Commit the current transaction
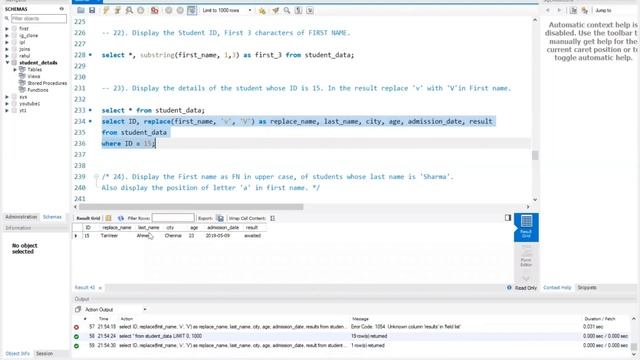The height and width of the screenshot is (360, 640). pyautogui.click(x=169, y=10)
